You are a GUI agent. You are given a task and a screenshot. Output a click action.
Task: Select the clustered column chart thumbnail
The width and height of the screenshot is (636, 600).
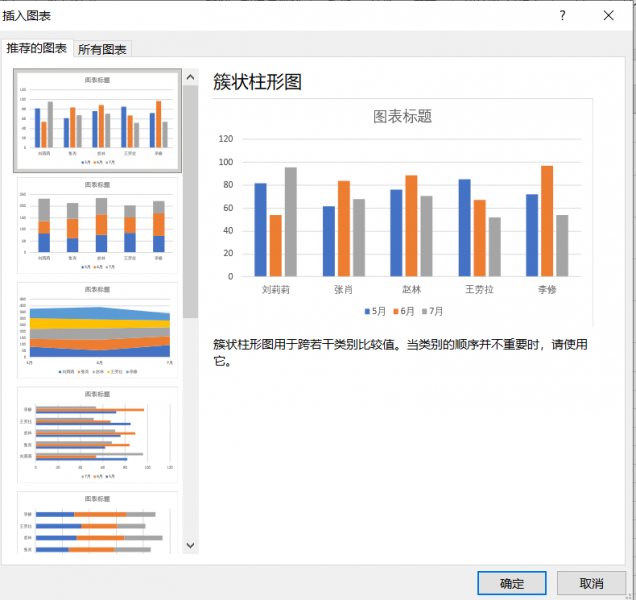pyautogui.click(x=97, y=120)
